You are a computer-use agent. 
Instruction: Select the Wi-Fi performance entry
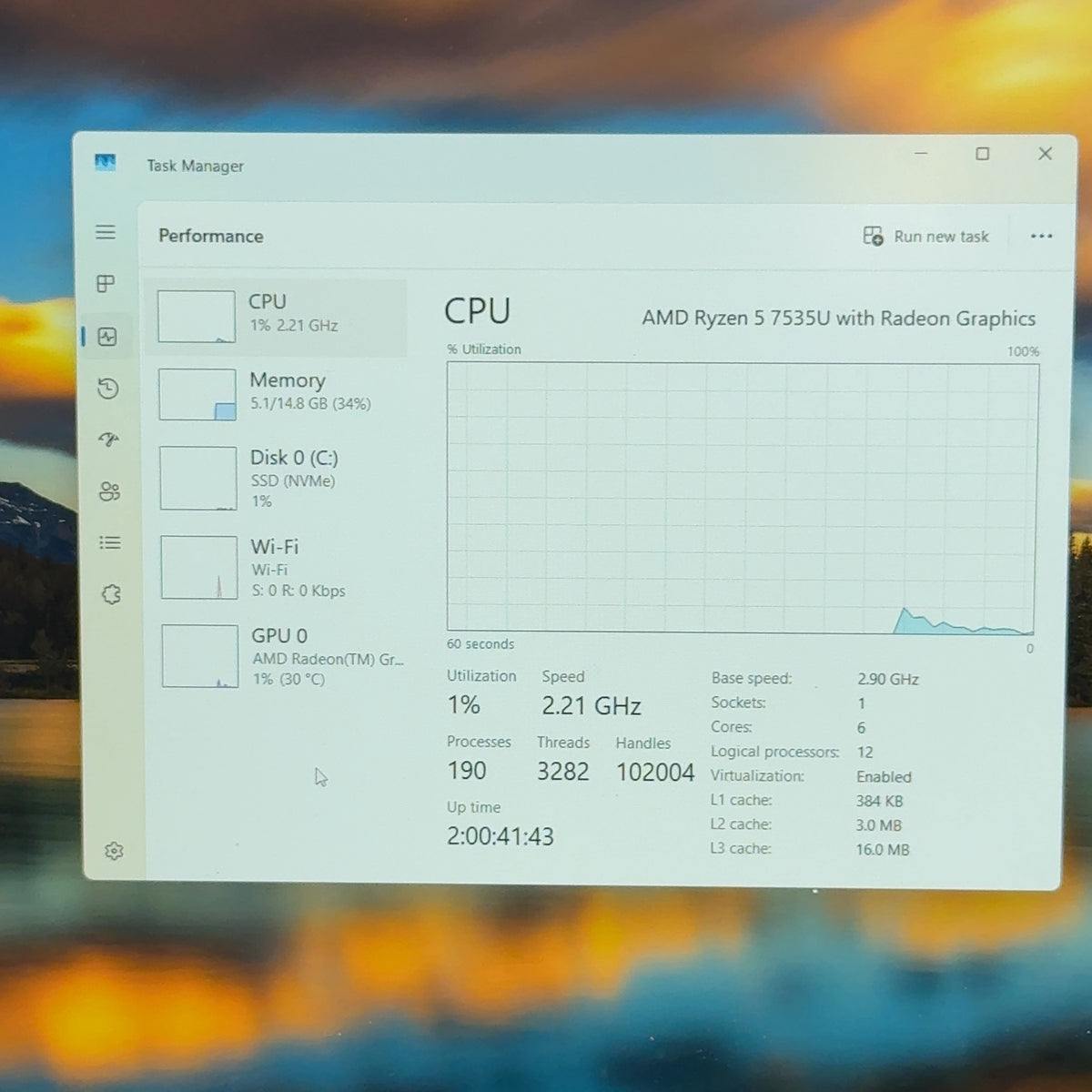coord(277,568)
